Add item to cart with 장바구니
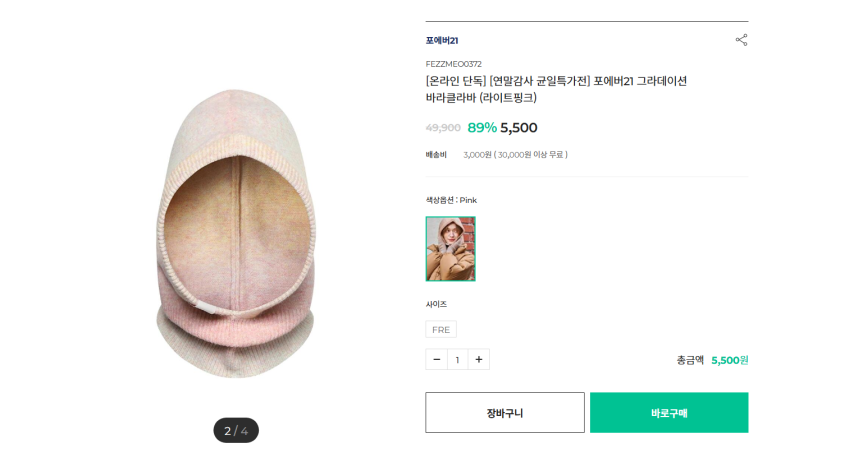 [x=505, y=413]
